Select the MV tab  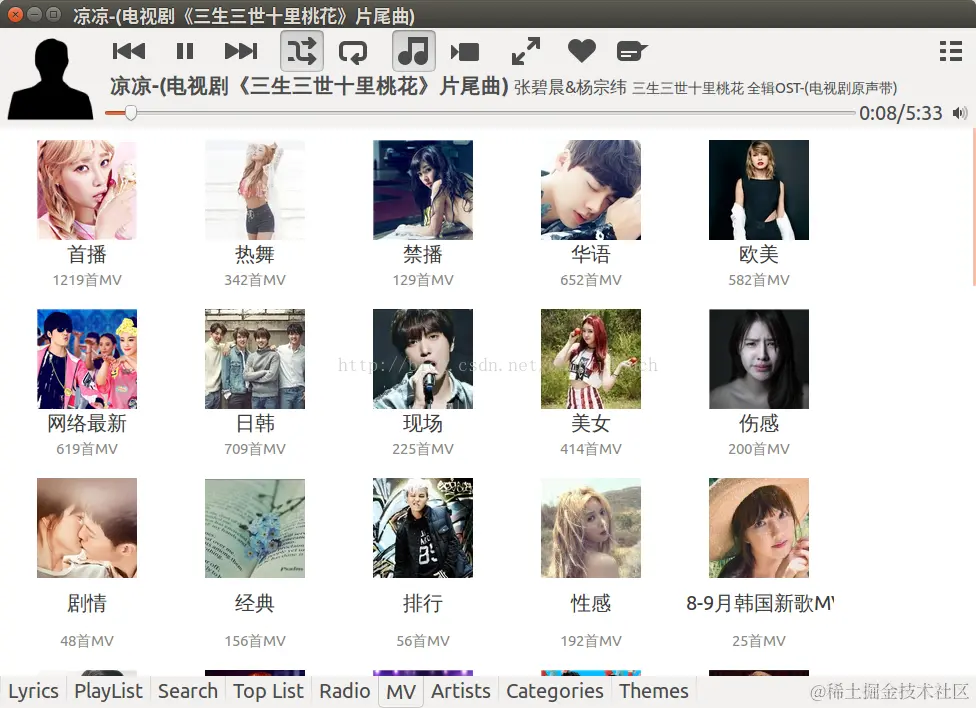click(401, 692)
